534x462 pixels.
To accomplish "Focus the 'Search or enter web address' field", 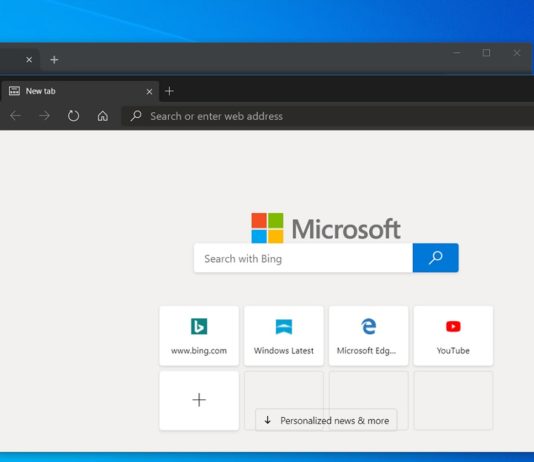I will click(x=327, y=116).
